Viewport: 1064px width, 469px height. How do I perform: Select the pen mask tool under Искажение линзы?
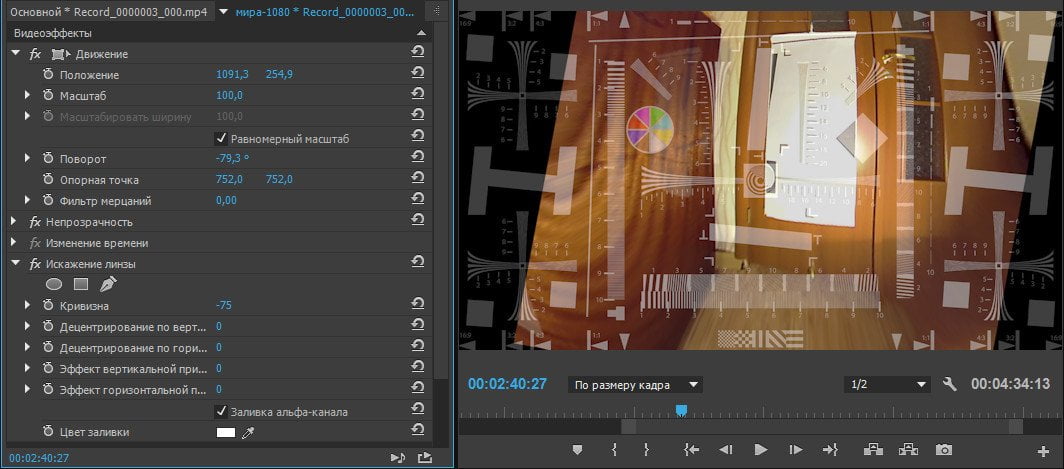108,284
